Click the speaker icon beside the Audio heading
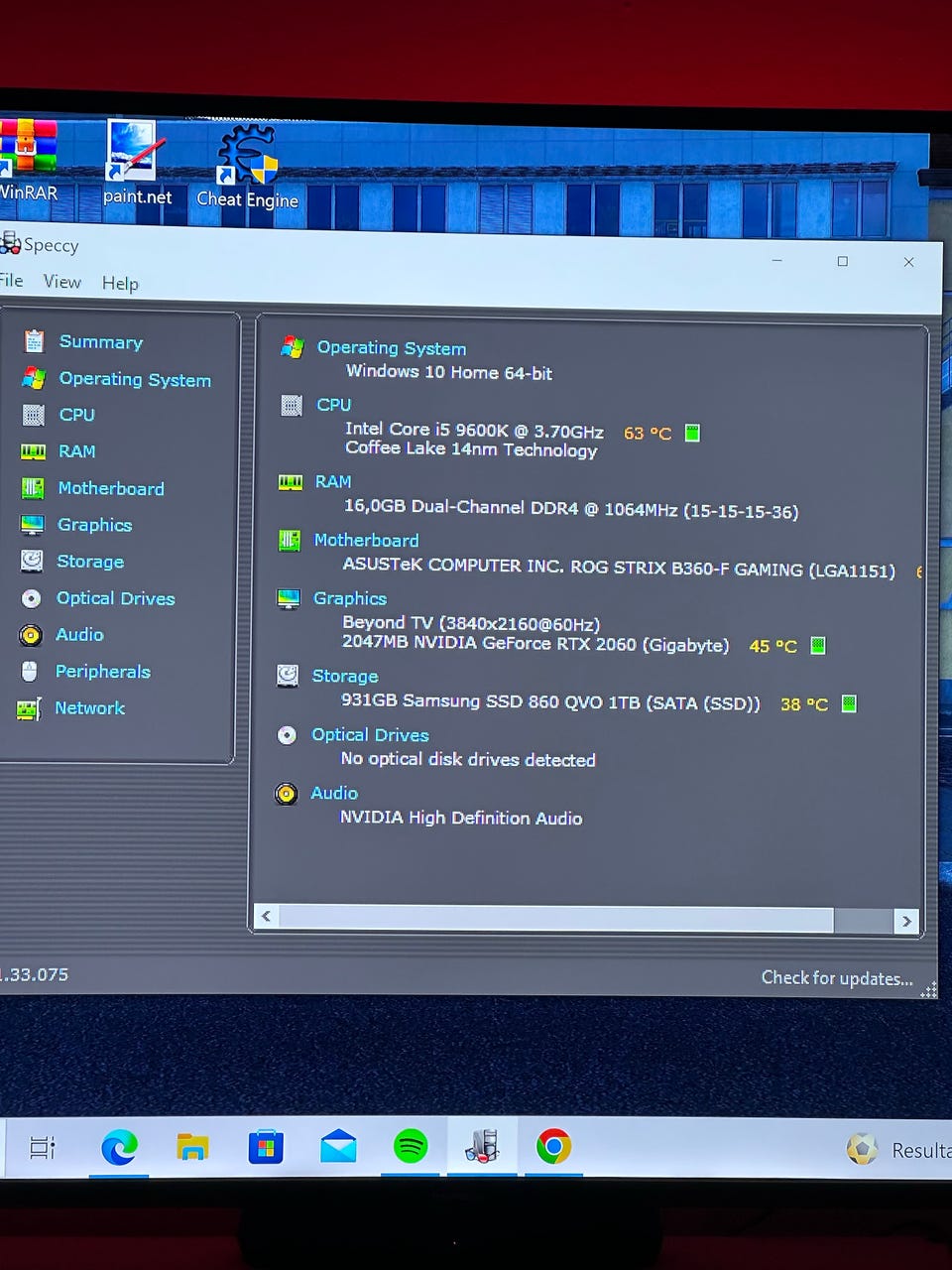This screenshot has width=952, height=1270. (286, 794)
